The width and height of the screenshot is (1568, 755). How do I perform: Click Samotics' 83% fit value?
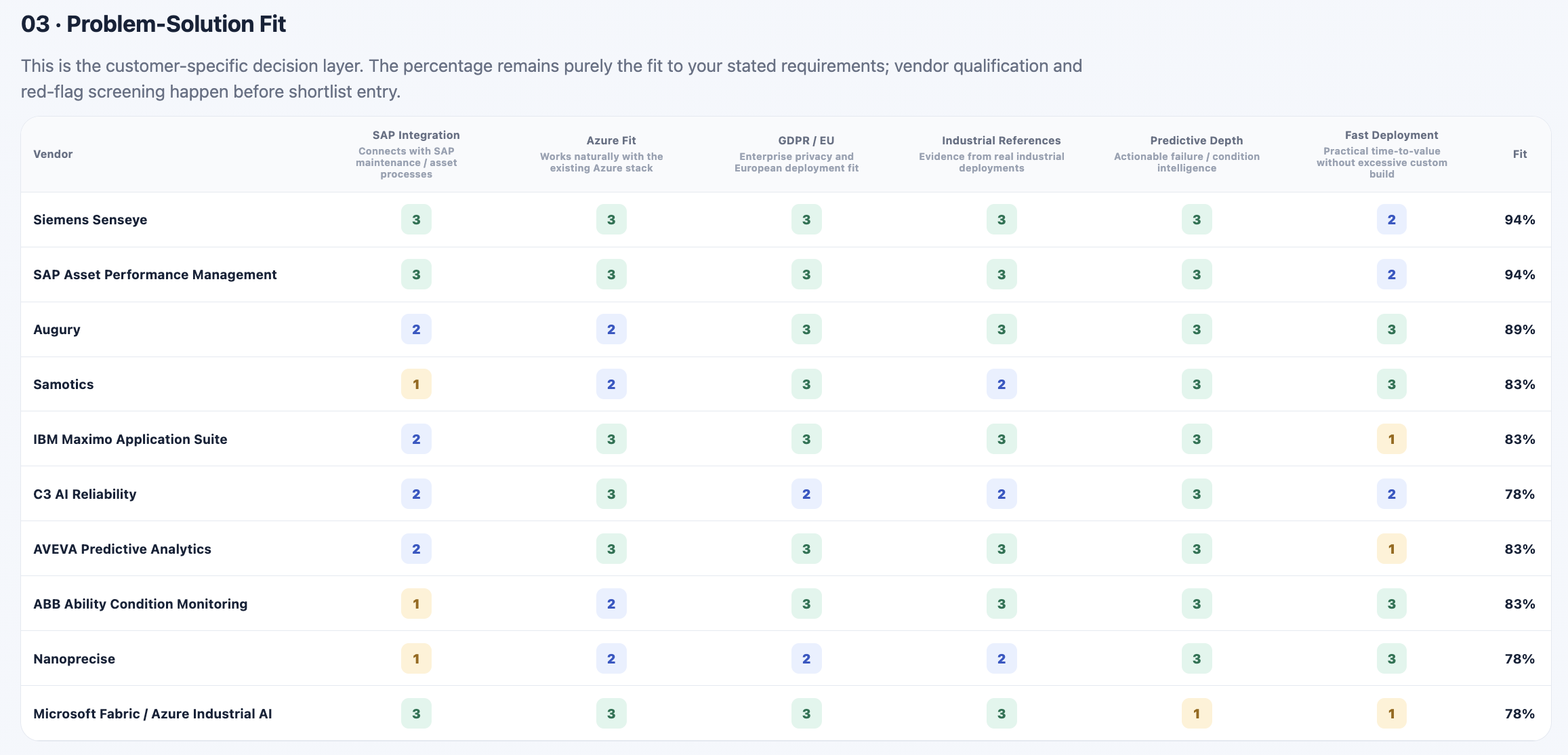click(1520, 384)
